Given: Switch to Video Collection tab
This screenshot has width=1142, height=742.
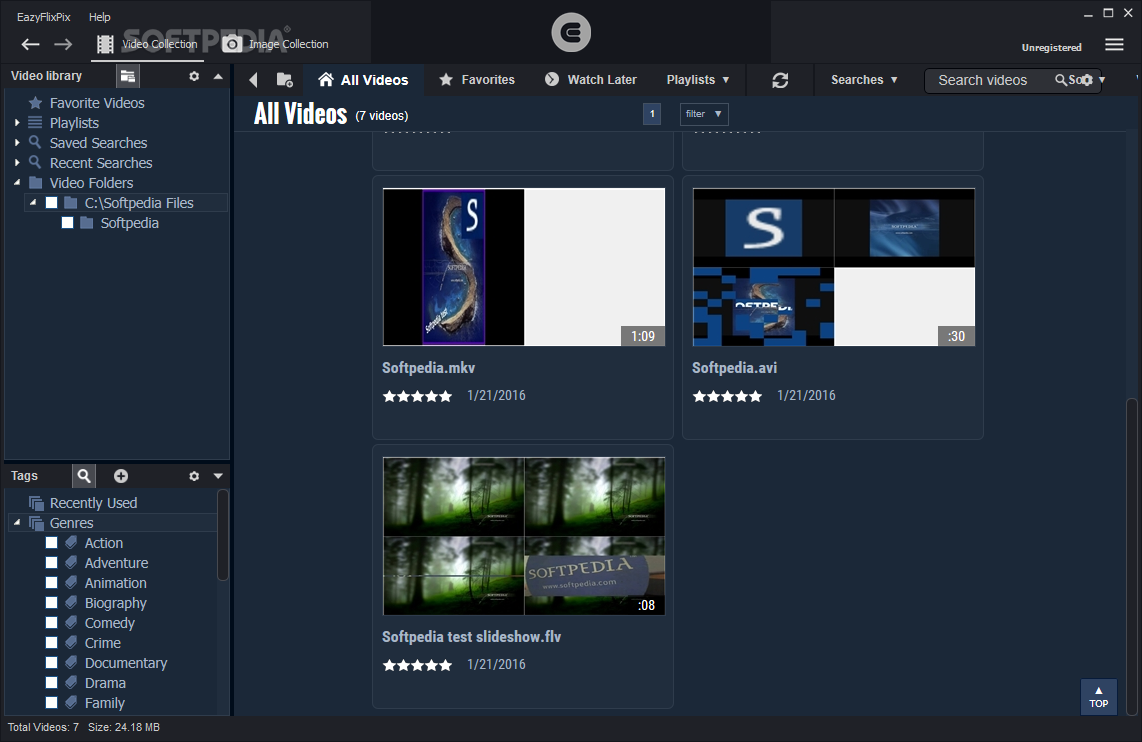Looking at the screenshot, I should coord(147,44).
